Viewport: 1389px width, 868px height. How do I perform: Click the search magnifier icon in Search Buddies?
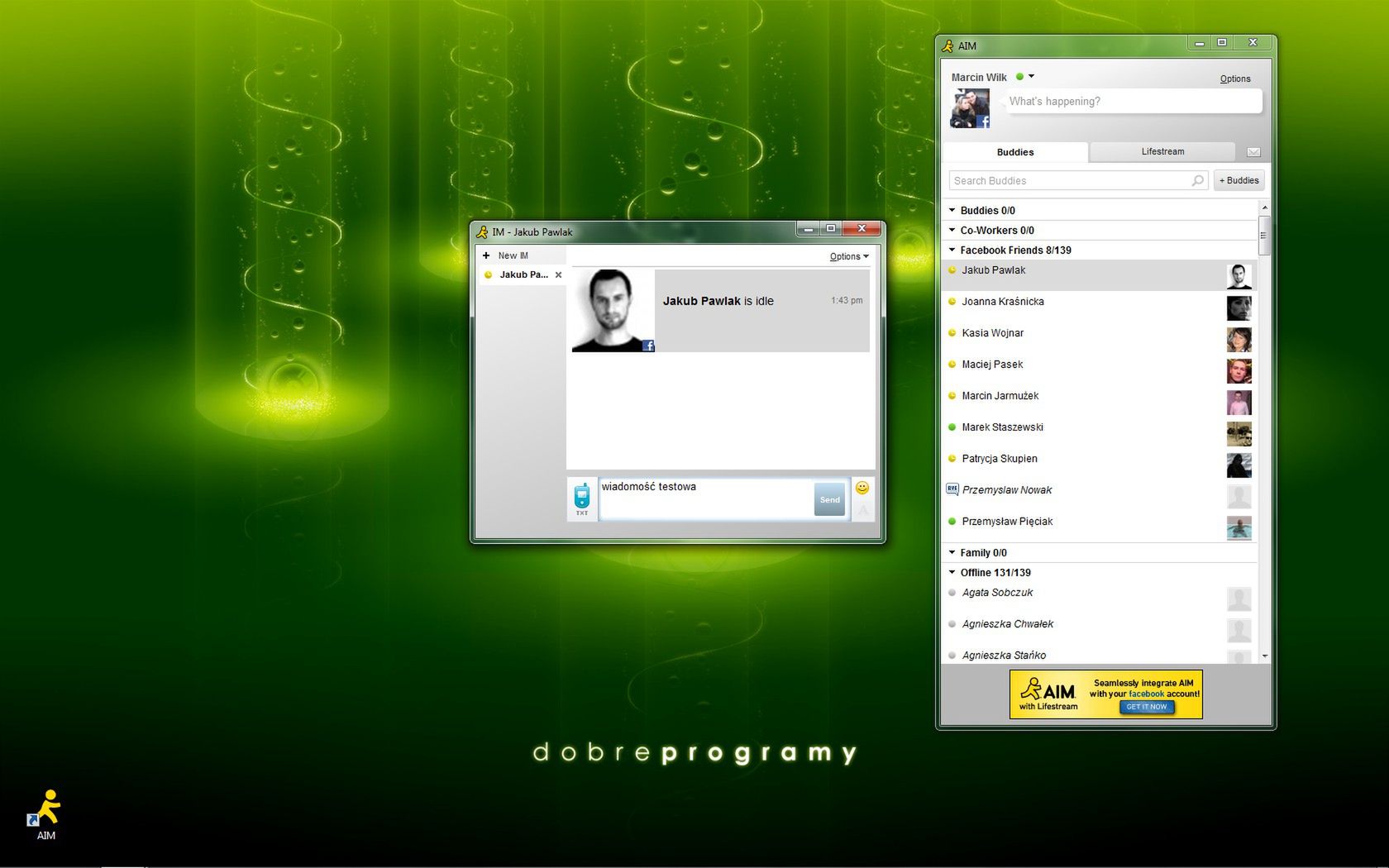pos(1197,180)
